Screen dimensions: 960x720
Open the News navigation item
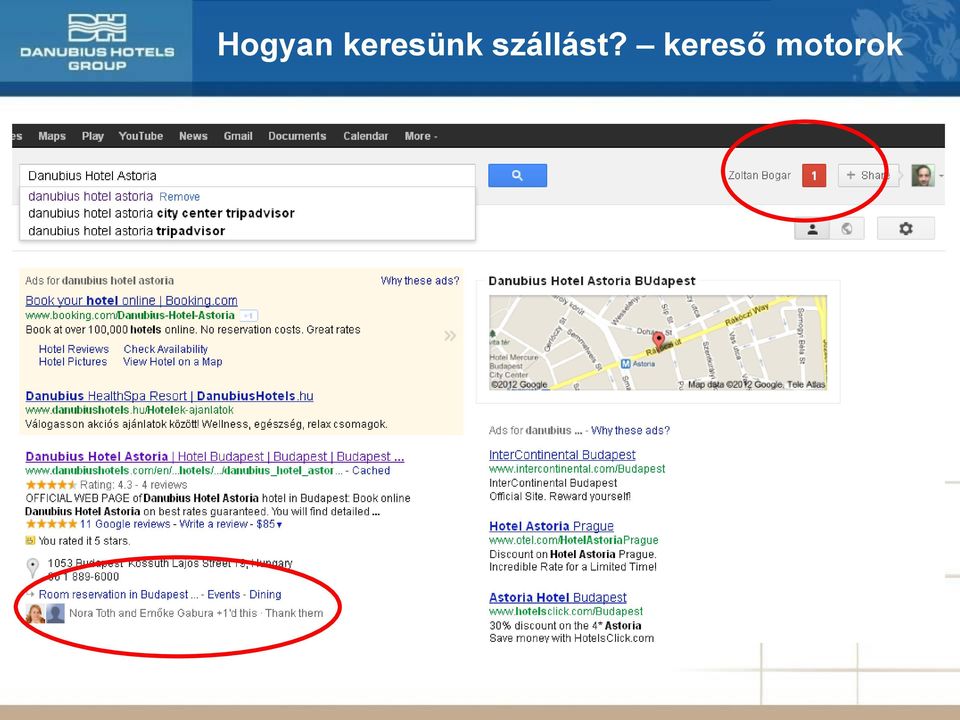click(x=193, y=137)
